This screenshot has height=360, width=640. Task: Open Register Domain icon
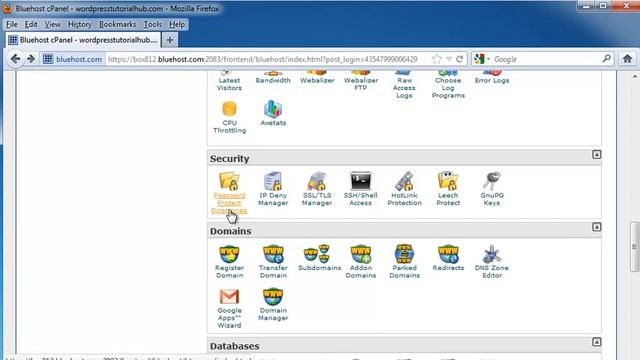click(x=229, y=254)
